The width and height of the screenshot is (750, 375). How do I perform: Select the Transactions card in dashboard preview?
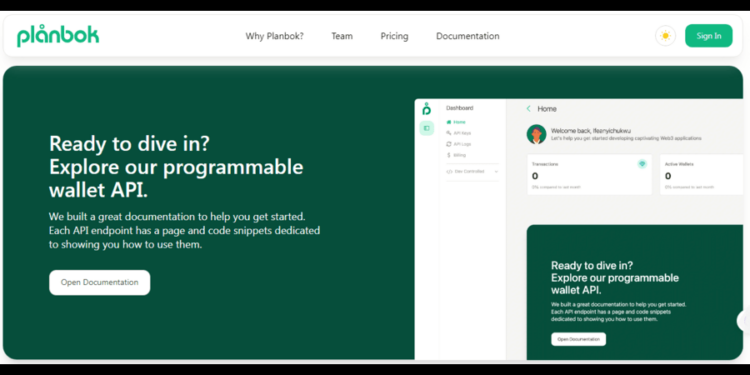589,175
